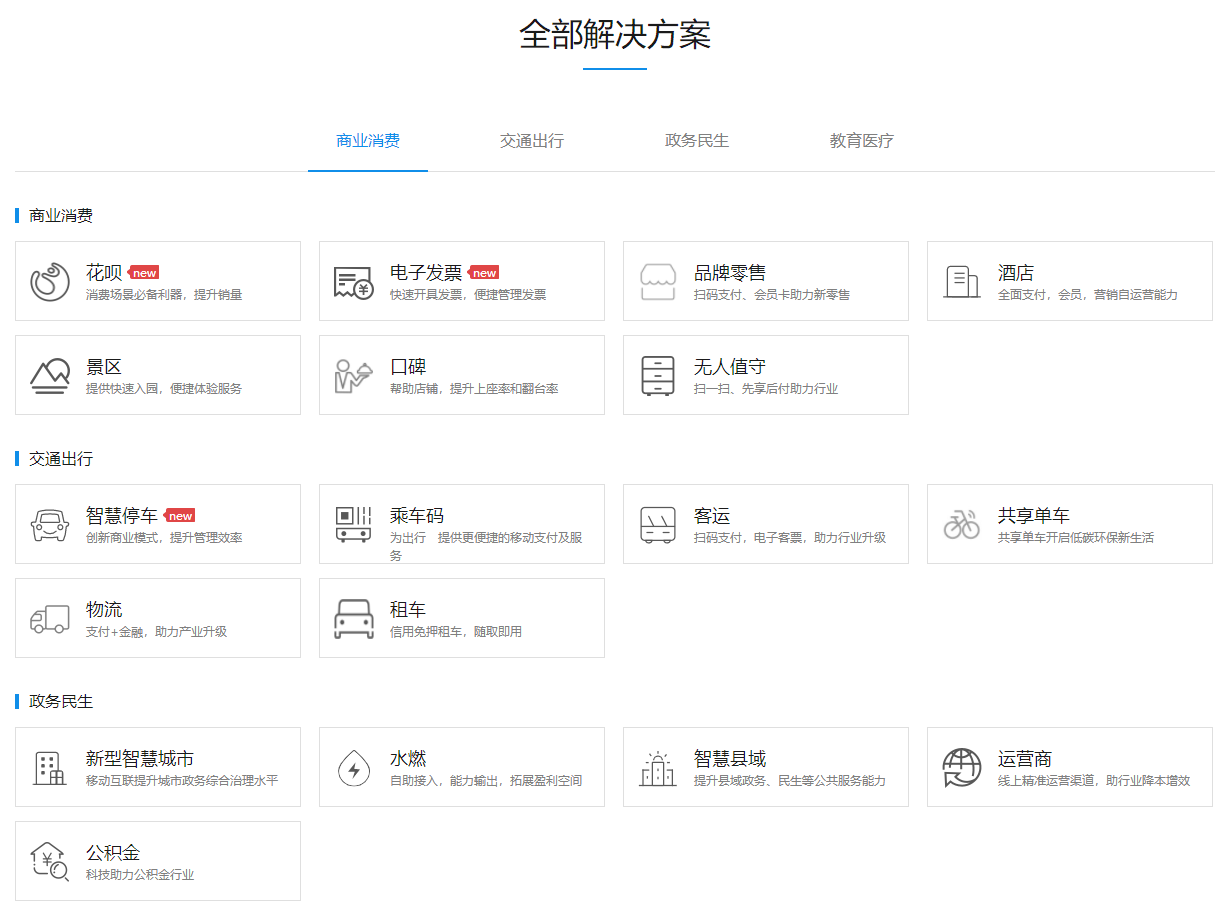The width and height of the screenshot is (1226, 906).
Task: Click the 电子发票 invoice icon
Action: 354,282
